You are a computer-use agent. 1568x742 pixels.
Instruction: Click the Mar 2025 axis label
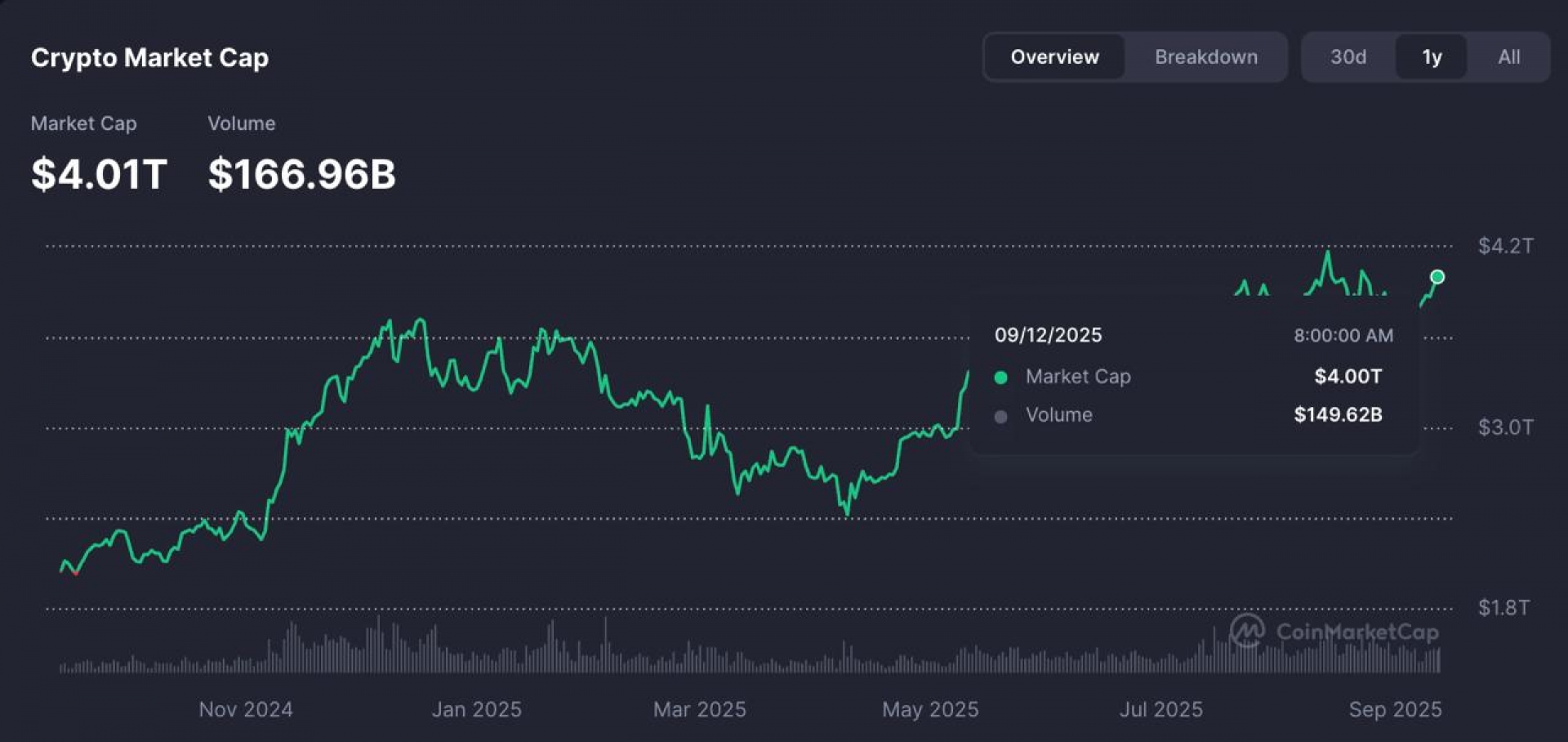699,709
